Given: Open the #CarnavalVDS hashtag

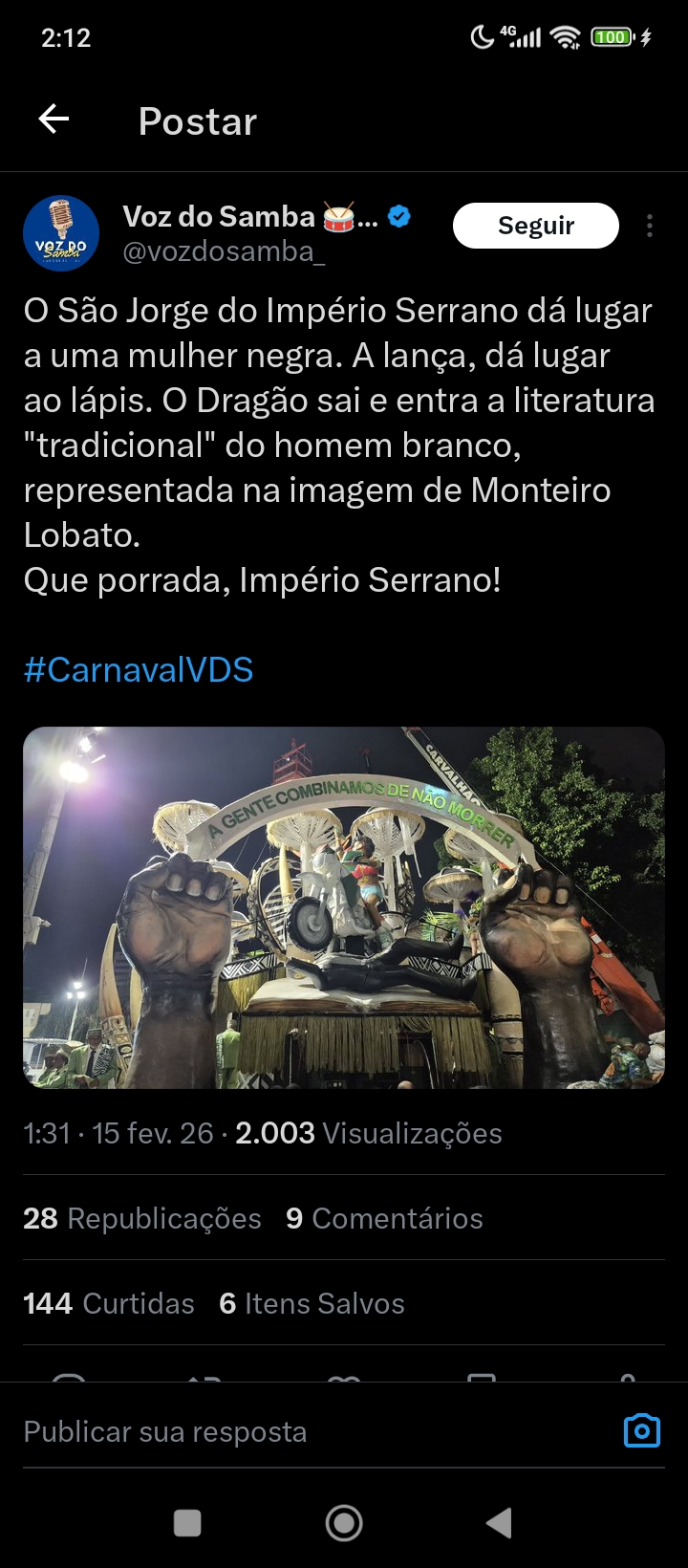Looking at the screenshot, I should (139, 669).
